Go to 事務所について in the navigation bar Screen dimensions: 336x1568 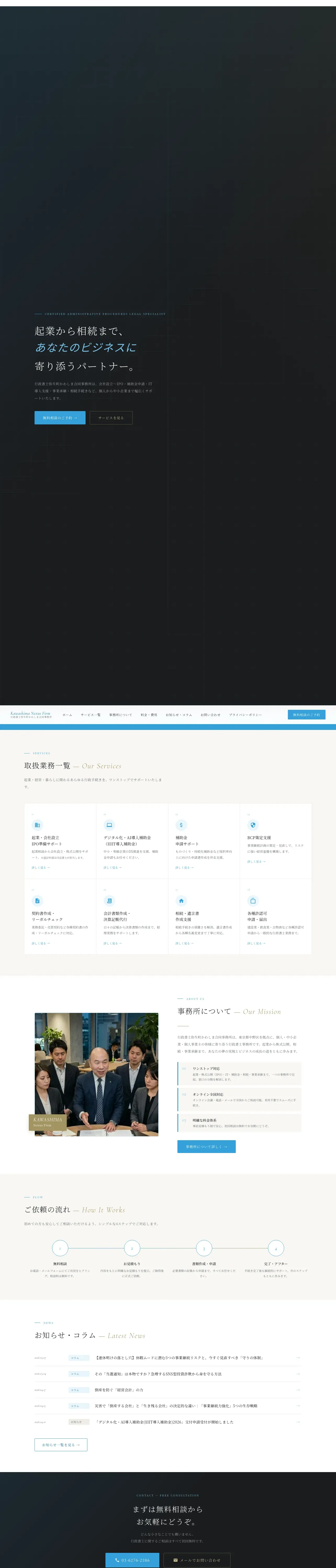120,714
